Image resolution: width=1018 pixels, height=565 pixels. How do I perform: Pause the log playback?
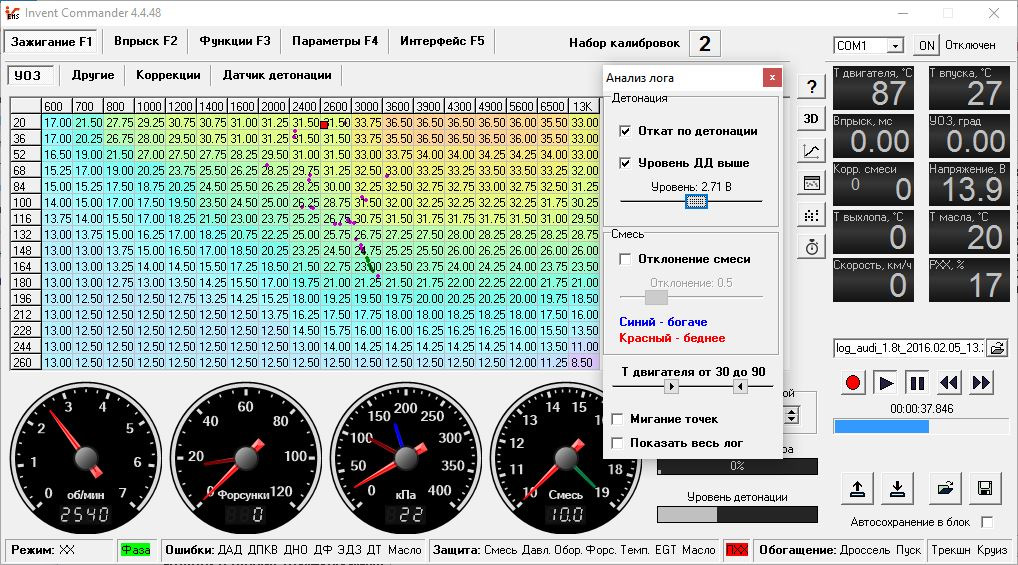point(917,382)
